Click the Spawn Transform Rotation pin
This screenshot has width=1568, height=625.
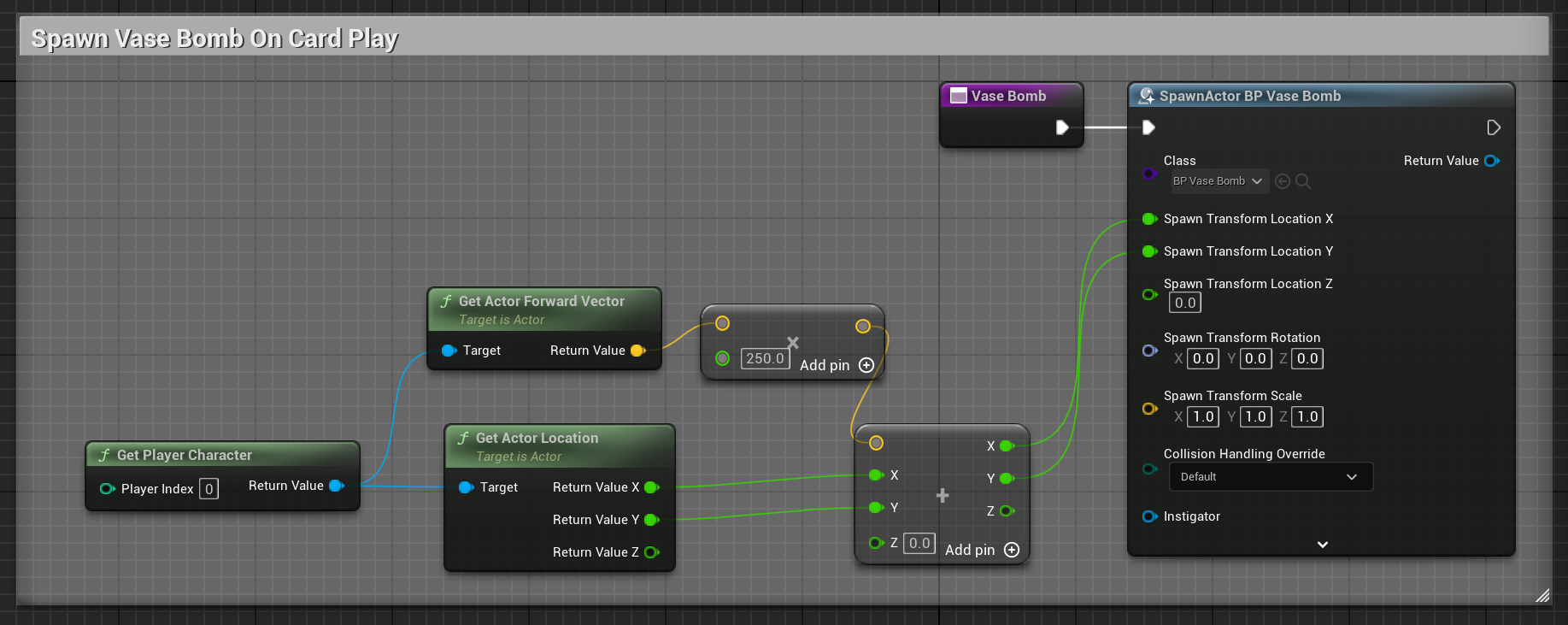pos(1149,351)
